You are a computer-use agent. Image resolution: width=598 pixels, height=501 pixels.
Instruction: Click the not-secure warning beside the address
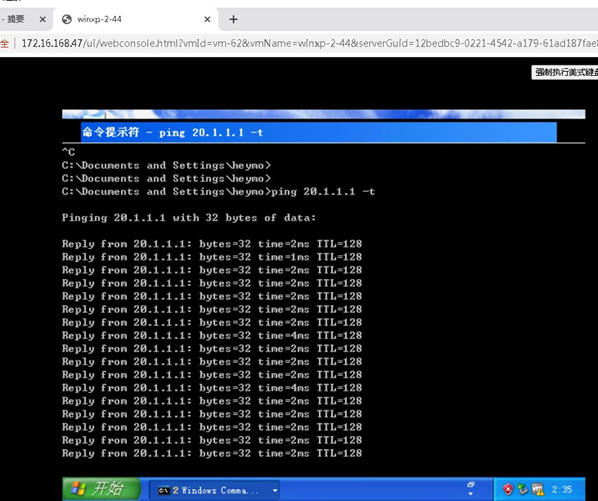click(x=5, y=43)
